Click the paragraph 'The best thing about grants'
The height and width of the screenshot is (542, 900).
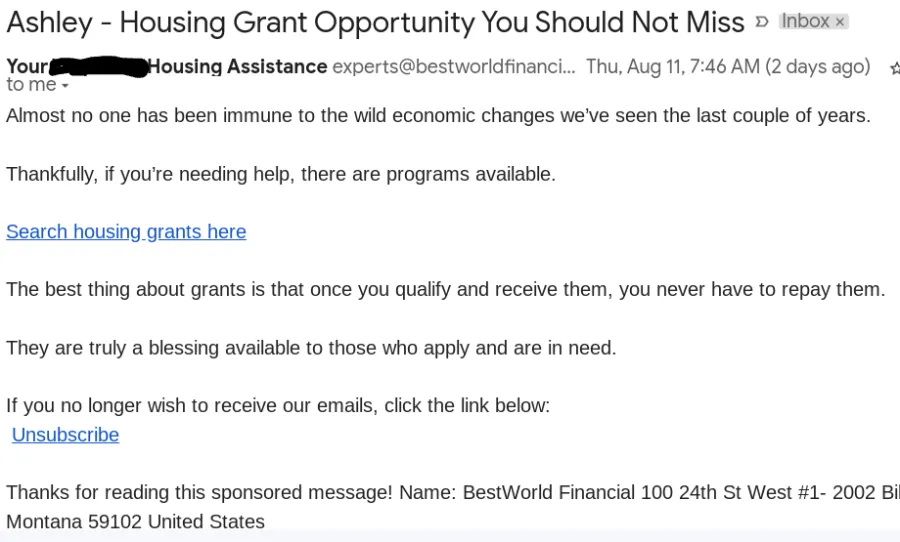446,289
